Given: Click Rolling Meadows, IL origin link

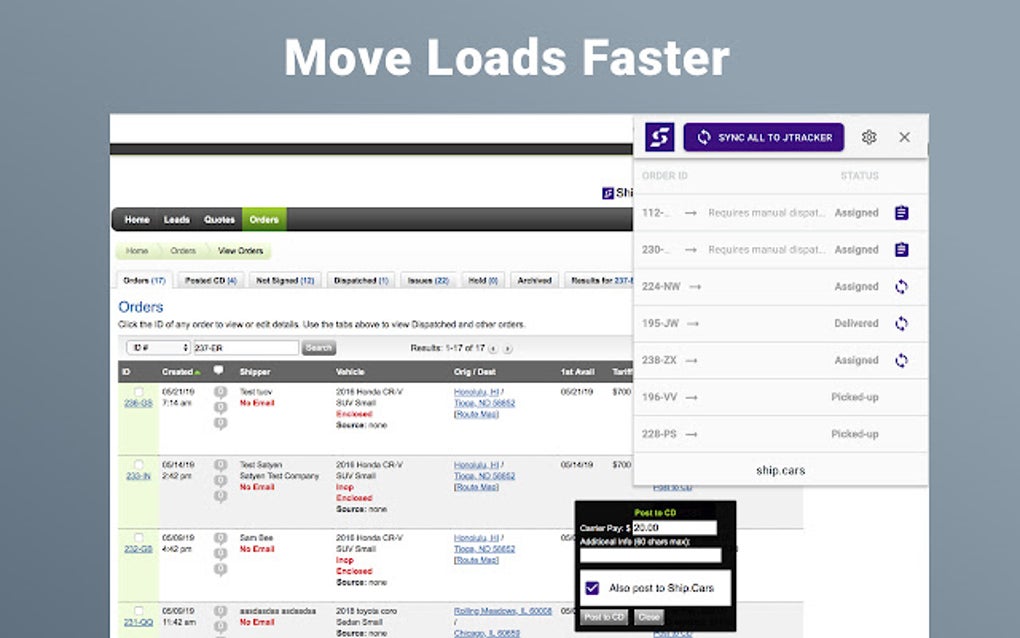Looking at the screenshot, I should 502,611.
